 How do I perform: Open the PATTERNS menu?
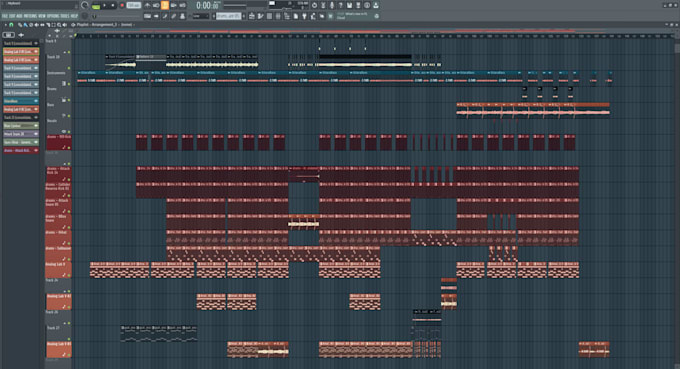pos(30,16)
